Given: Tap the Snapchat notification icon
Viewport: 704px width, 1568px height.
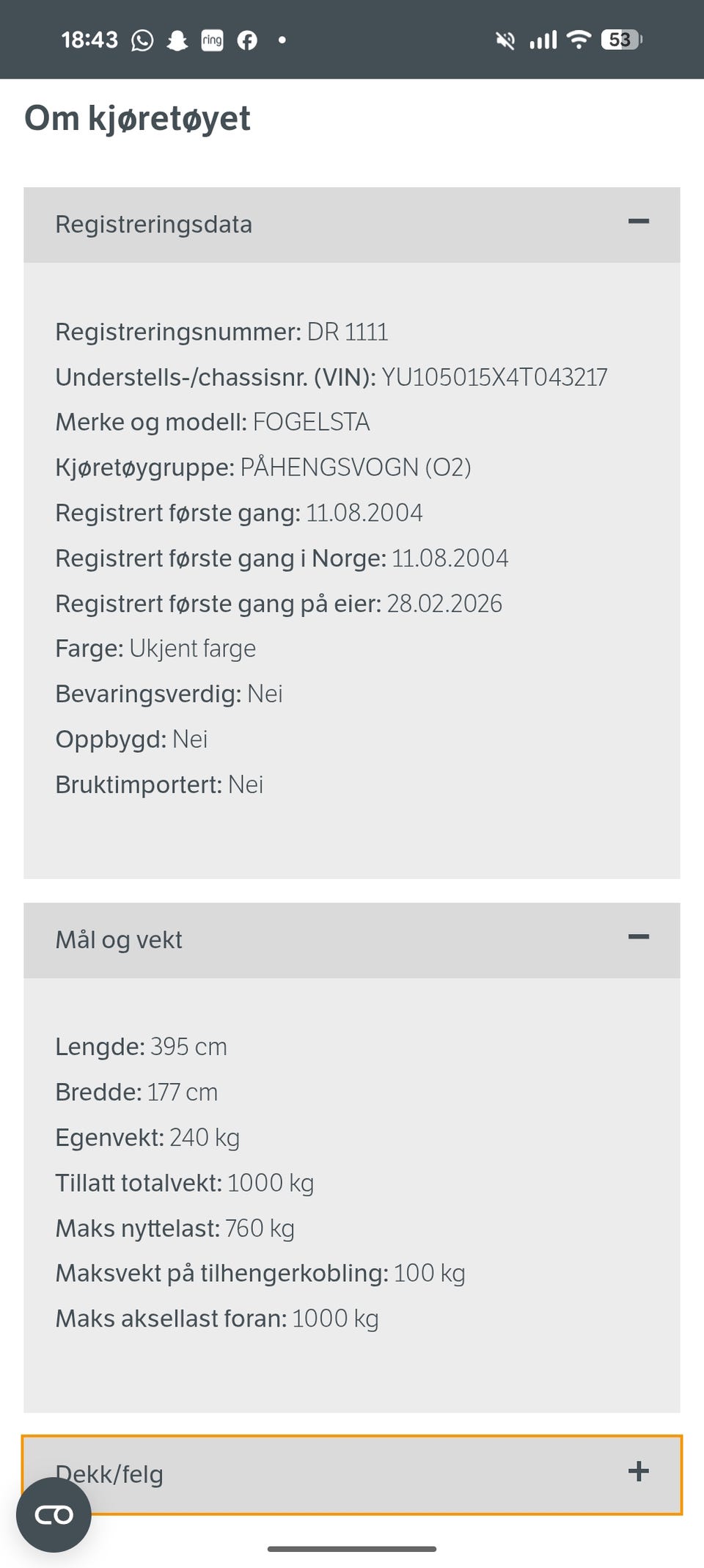Looking at the screenshot, I should 177,40.
